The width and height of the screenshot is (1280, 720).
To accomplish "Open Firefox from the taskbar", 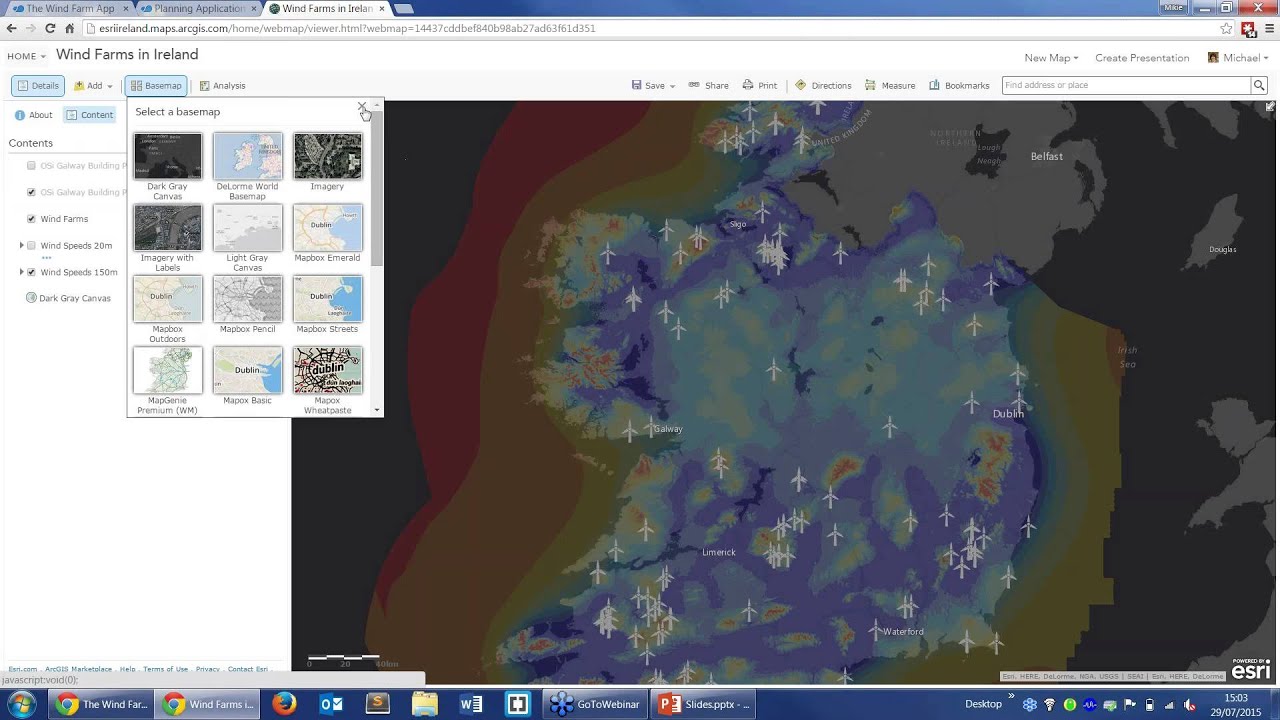I will (284, 704).
